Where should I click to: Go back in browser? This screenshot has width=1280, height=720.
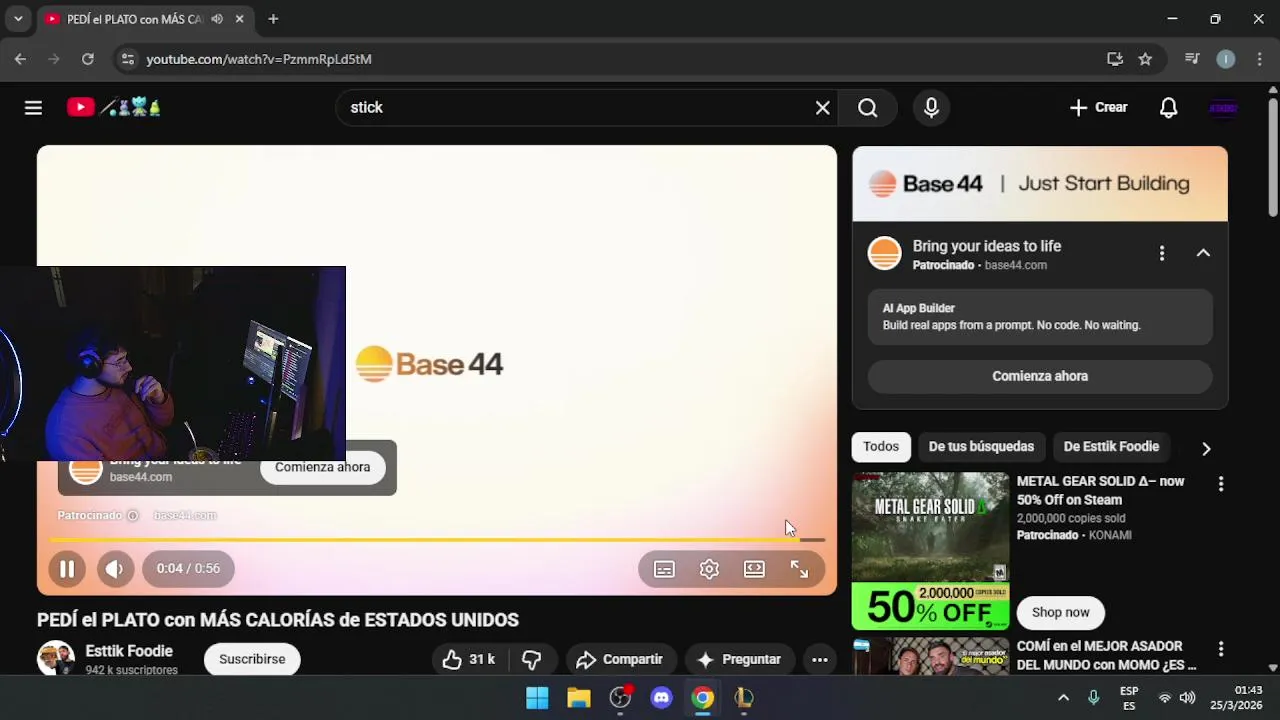[20, 59]
